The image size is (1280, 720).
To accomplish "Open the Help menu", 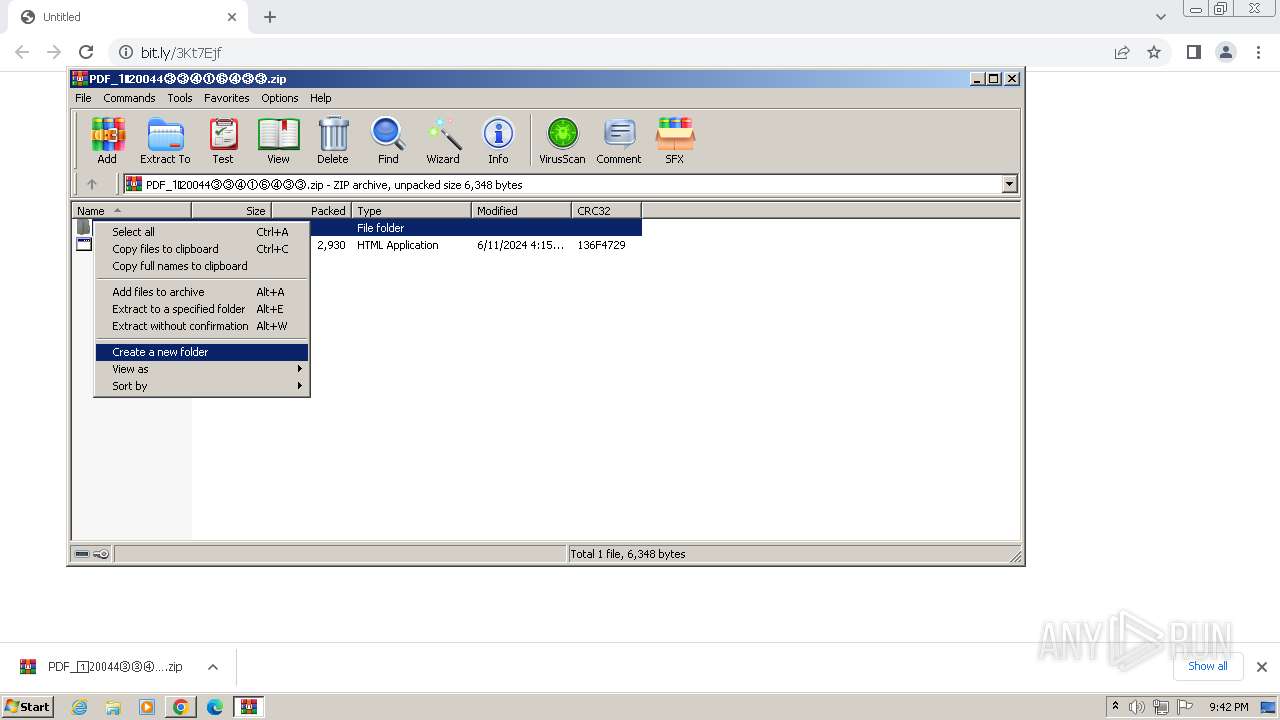I will 320,98.
